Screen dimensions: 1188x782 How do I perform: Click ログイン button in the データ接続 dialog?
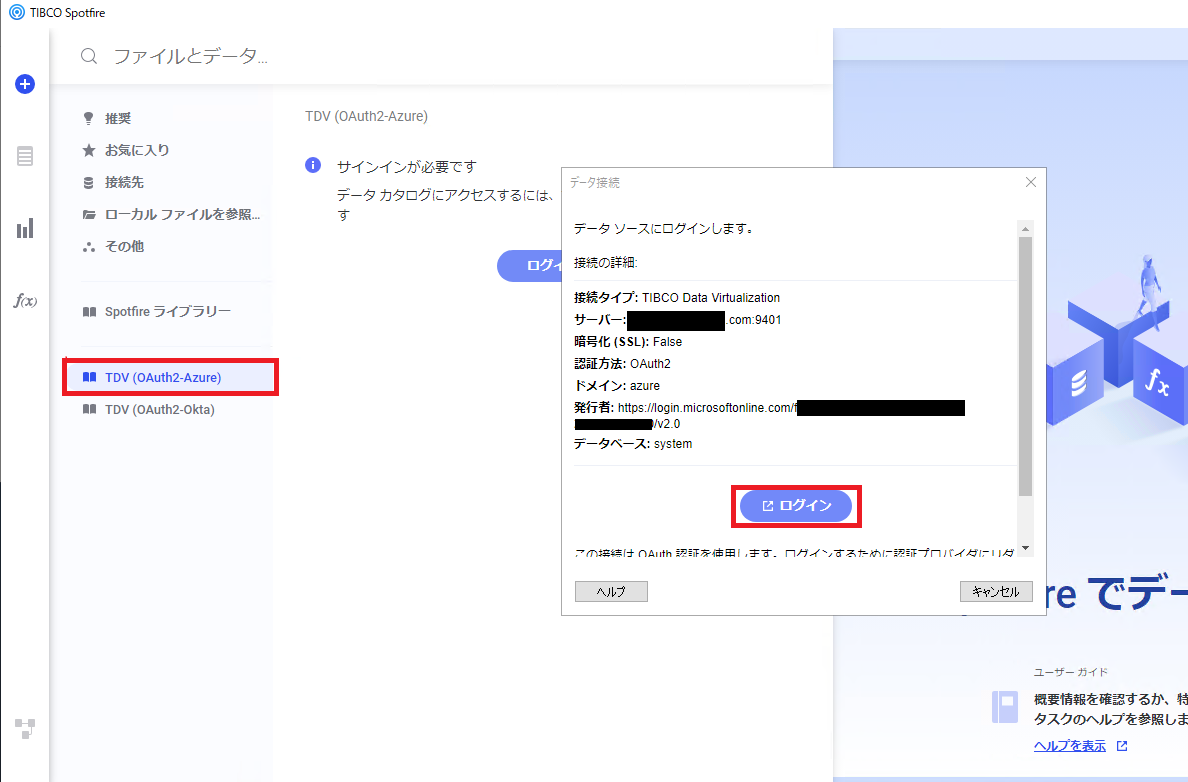tap(796, 505)
